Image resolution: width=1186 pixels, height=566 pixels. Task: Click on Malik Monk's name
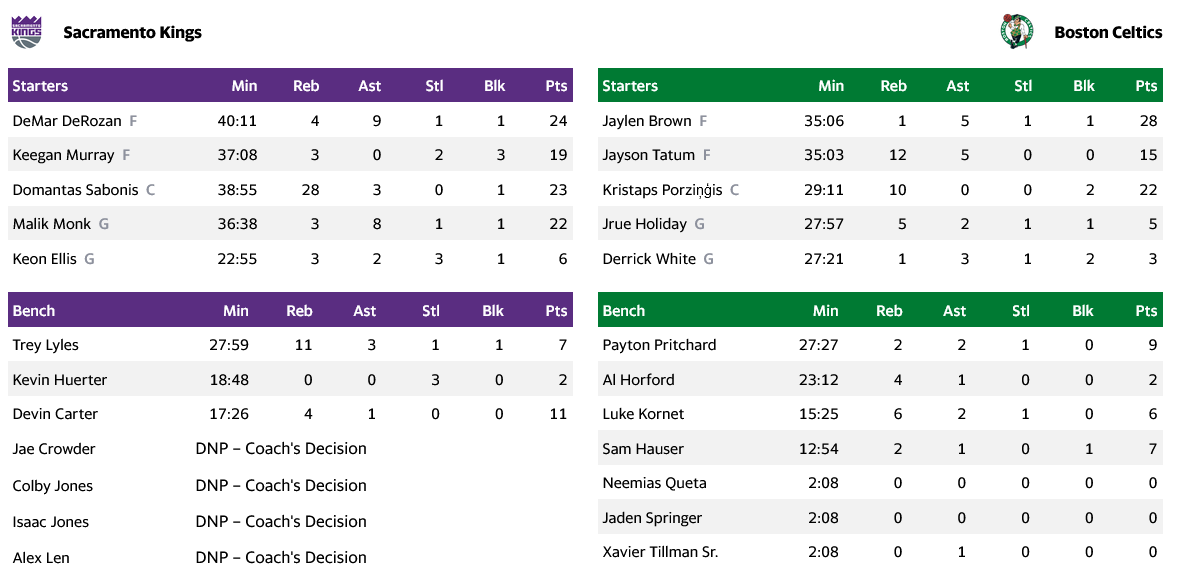(x=51, y=224)
